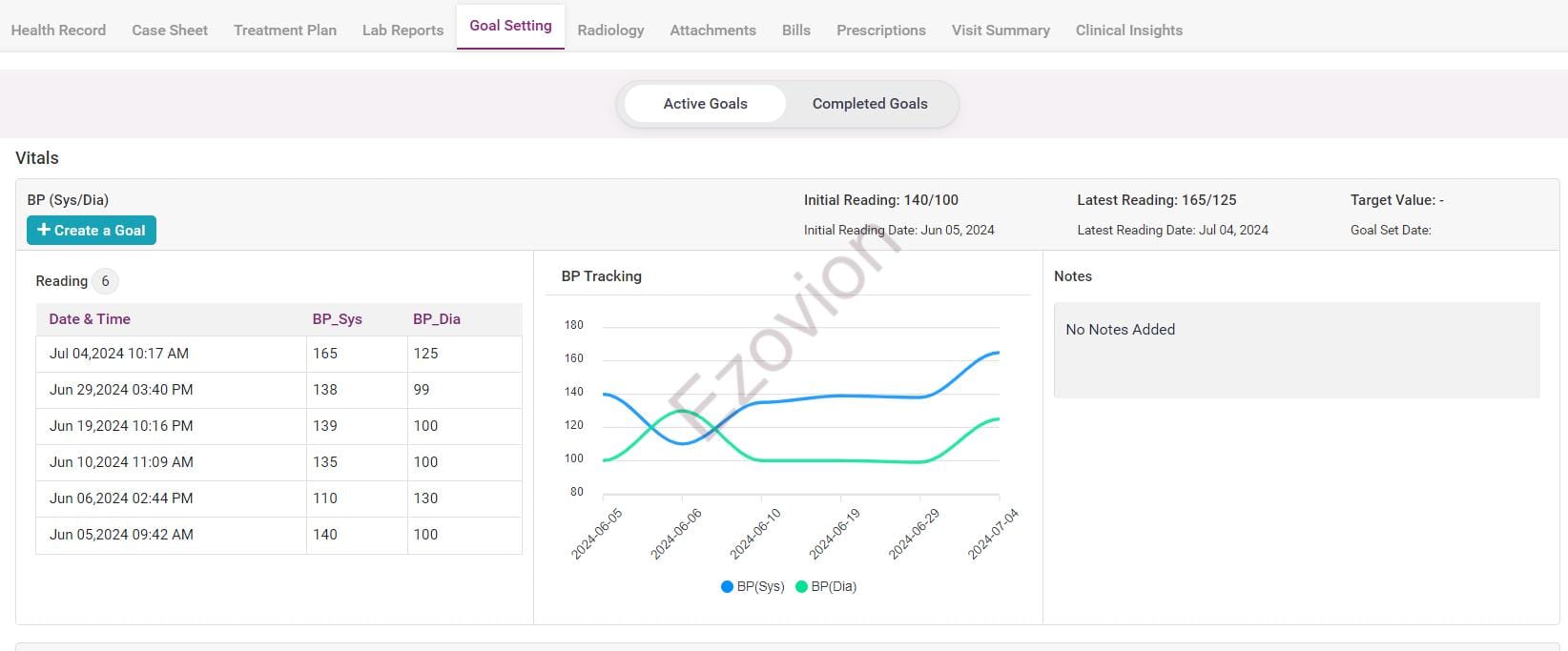Image resolution: width=1568 pixels, height=651 pixels.
Task: View the Bills tab
Action: pyautogui.click(x=795, y=31)
